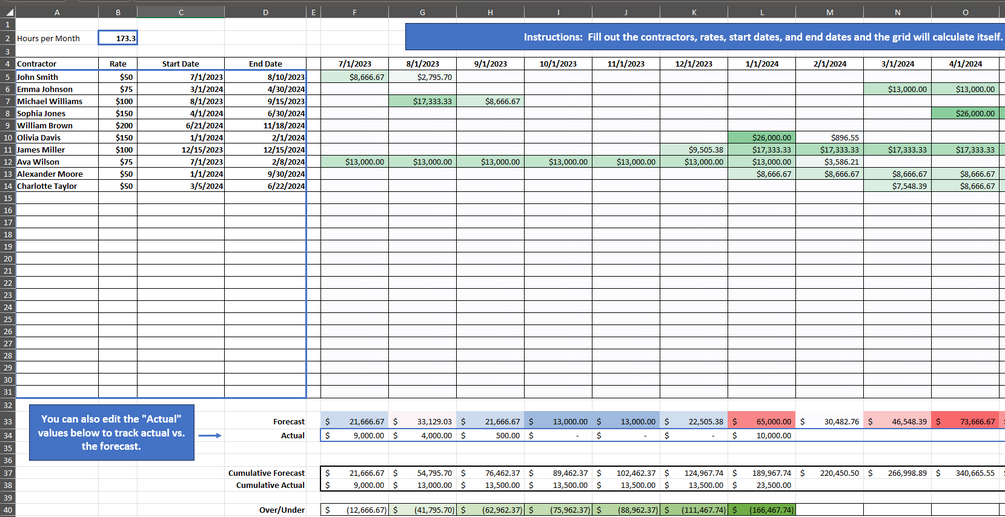Image resolution: width=1005 pixels, height=517 pixels.
Task: Select Actual value $9,000.00 for July
Action: point(354,436)
